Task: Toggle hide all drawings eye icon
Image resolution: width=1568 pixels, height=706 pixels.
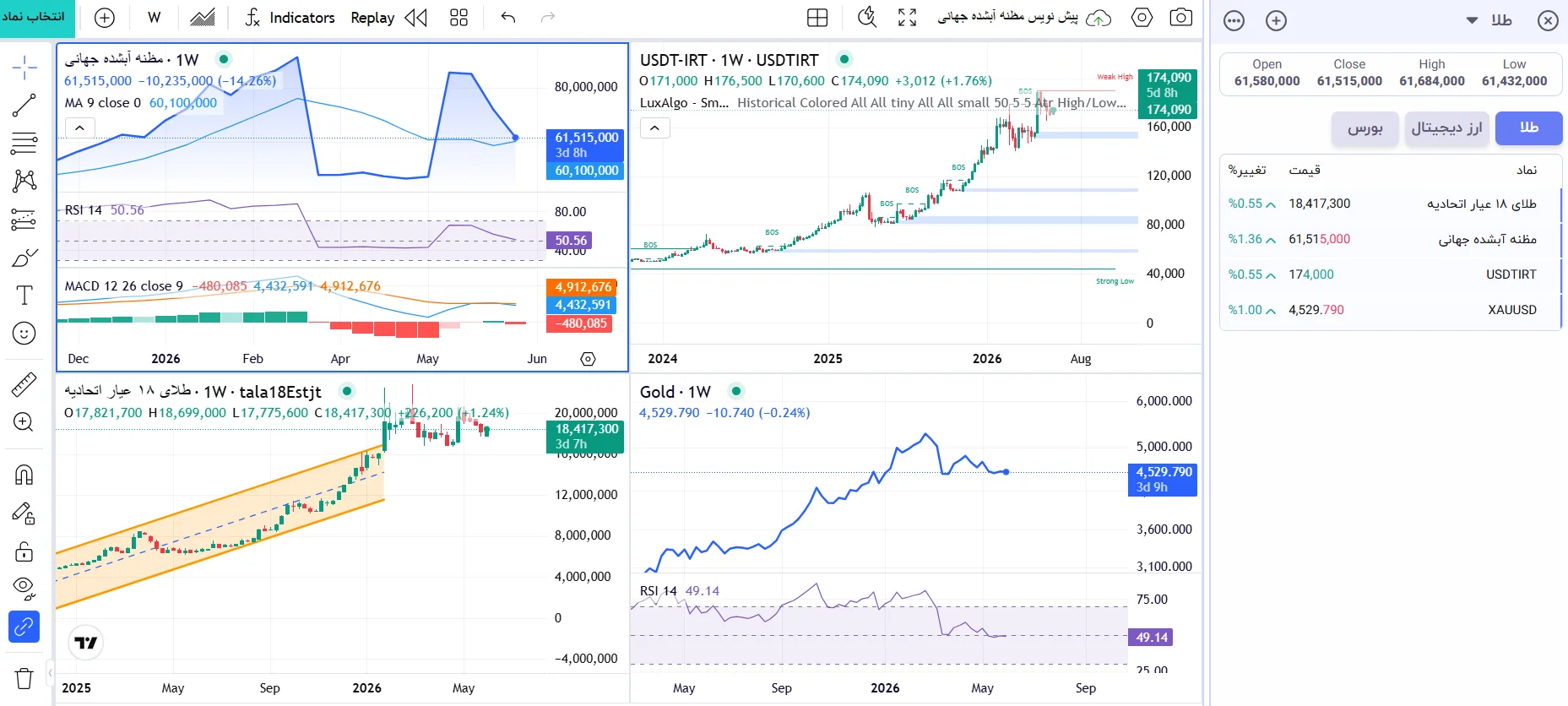Action: point(24,588)
